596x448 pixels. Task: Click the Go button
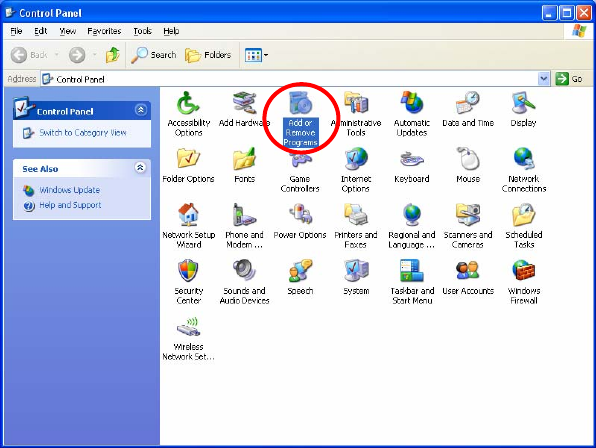[569, 79]
